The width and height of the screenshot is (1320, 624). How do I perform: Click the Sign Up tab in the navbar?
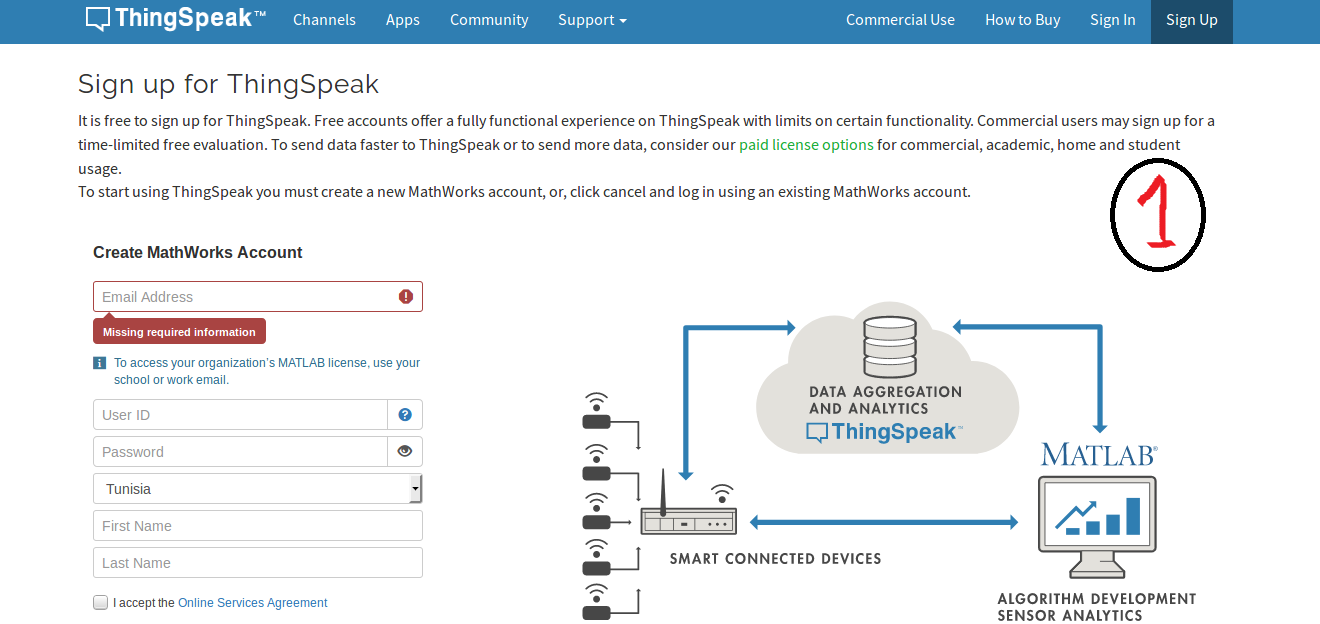(1192, 20)
